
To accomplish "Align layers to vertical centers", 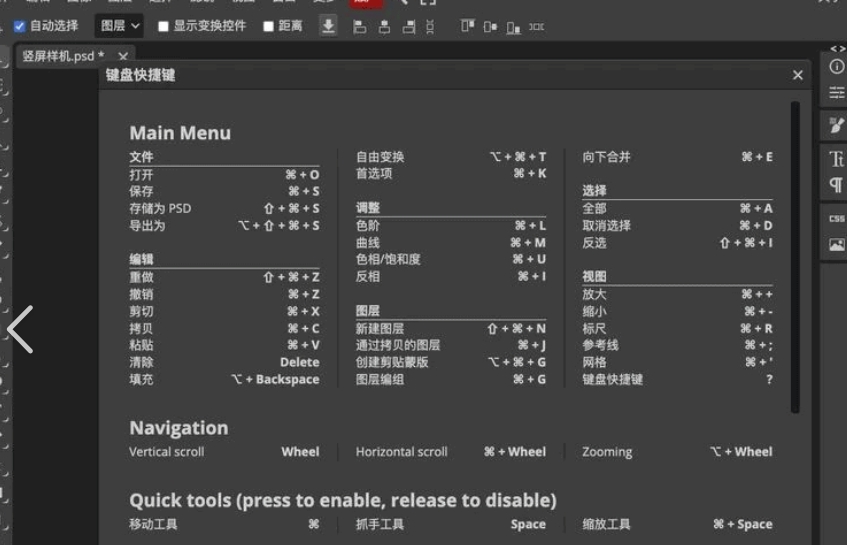I will (490, 26).
